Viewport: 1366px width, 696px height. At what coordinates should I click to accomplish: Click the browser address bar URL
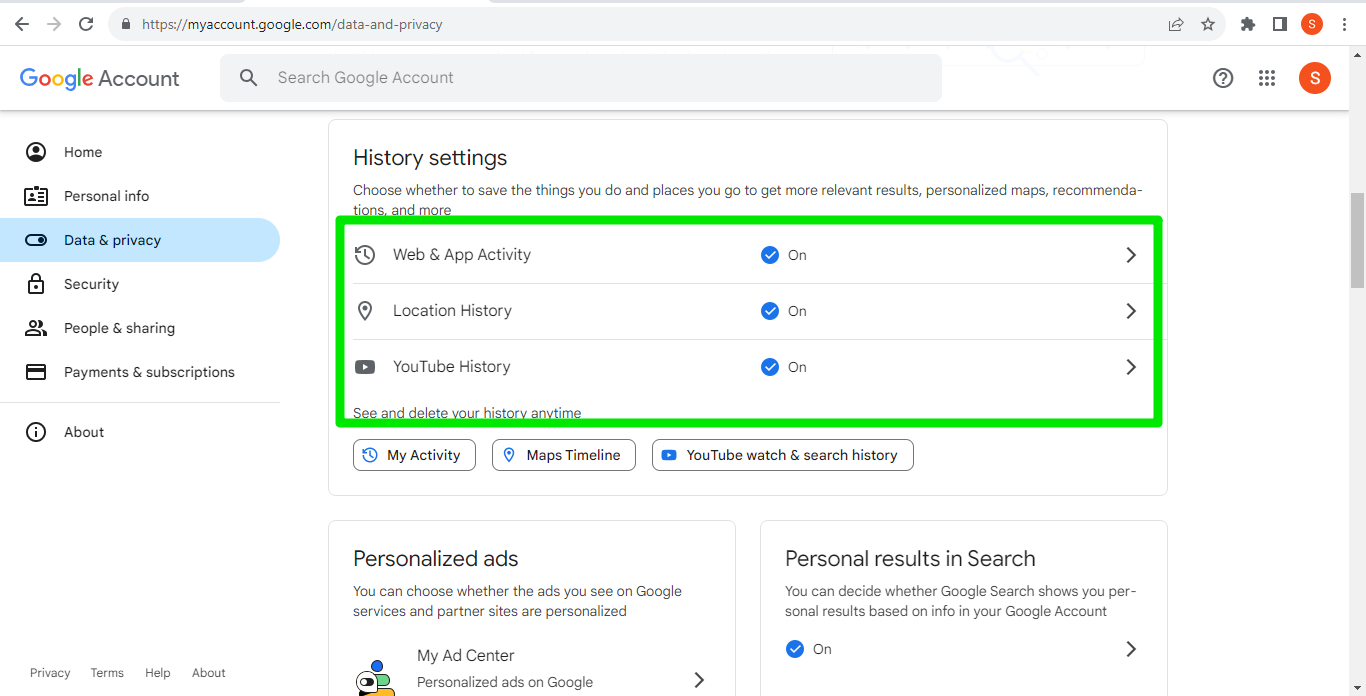pos(292,24)
